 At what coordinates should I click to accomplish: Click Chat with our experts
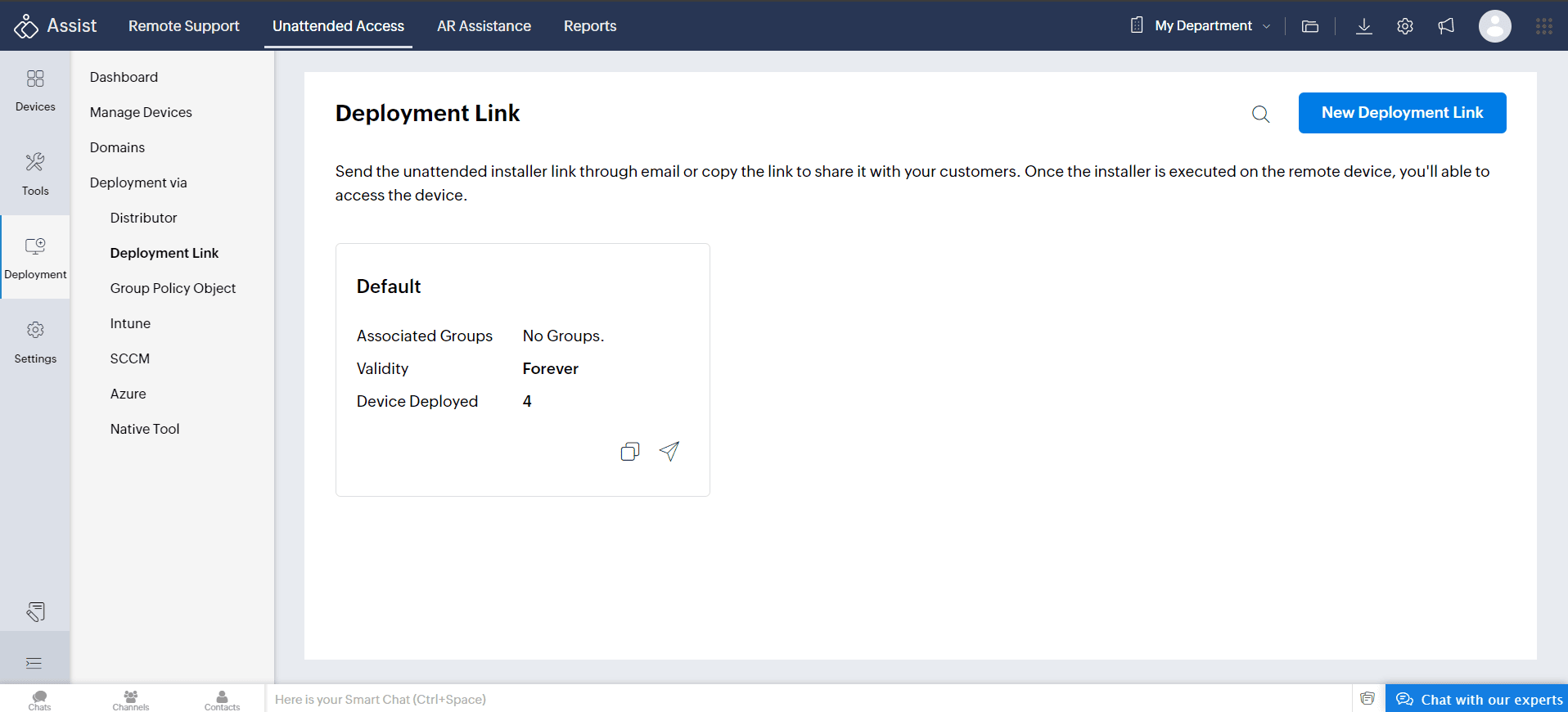pos(1480,699)
